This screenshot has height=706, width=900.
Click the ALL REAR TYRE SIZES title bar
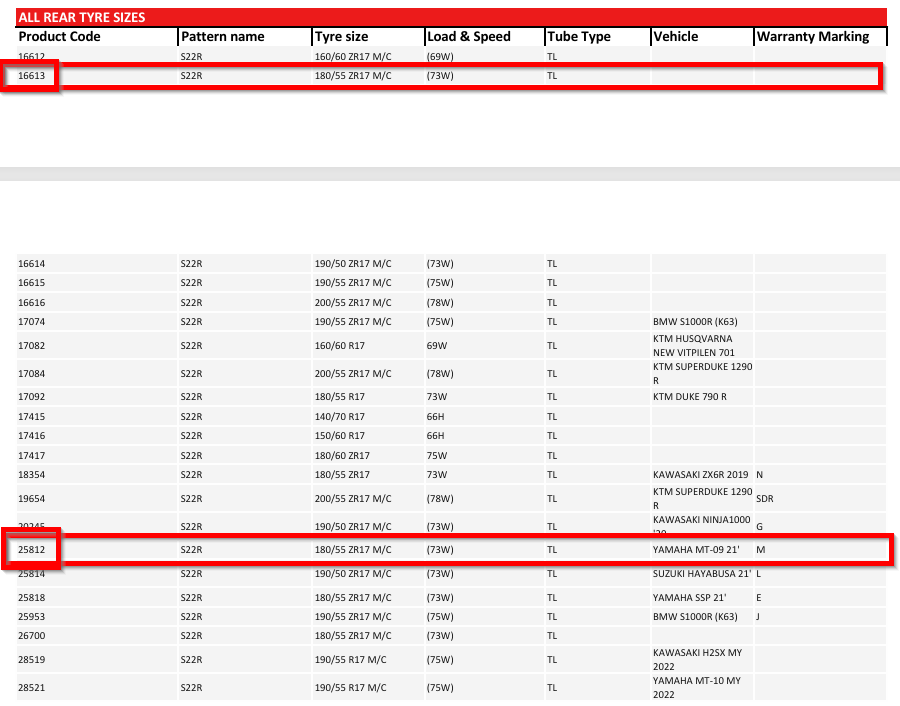(450, 17)
